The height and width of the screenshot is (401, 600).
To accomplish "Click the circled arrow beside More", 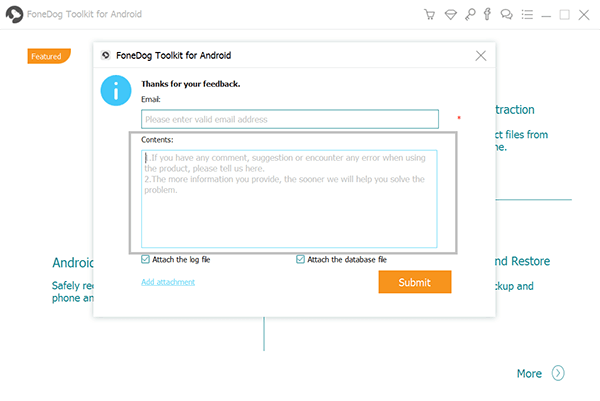I will click(558, 373).
